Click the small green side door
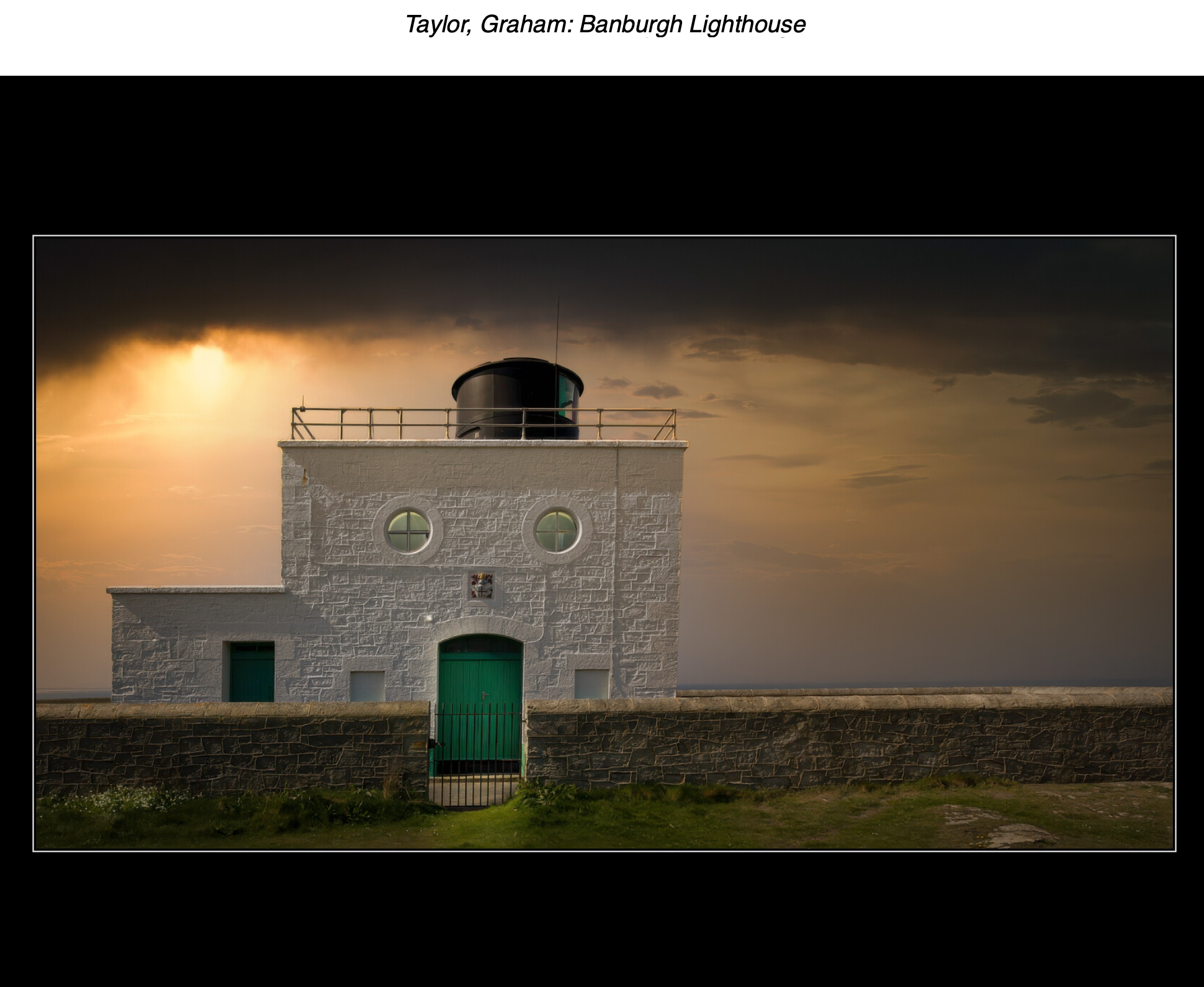 [252, 672]
